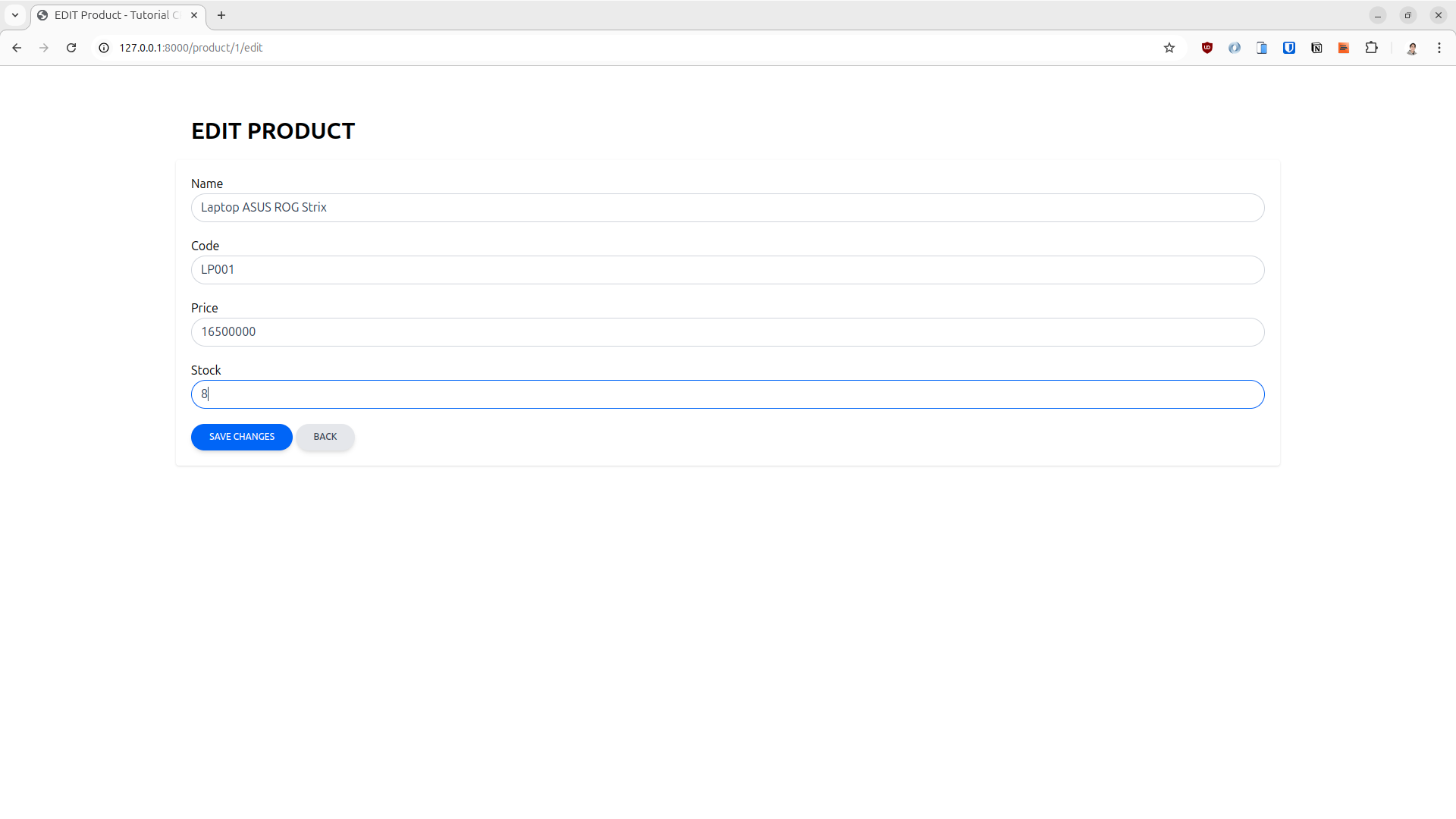
Task: Navigate back with the back arrow
Action: pyautogui.click(x=17, y=47)
